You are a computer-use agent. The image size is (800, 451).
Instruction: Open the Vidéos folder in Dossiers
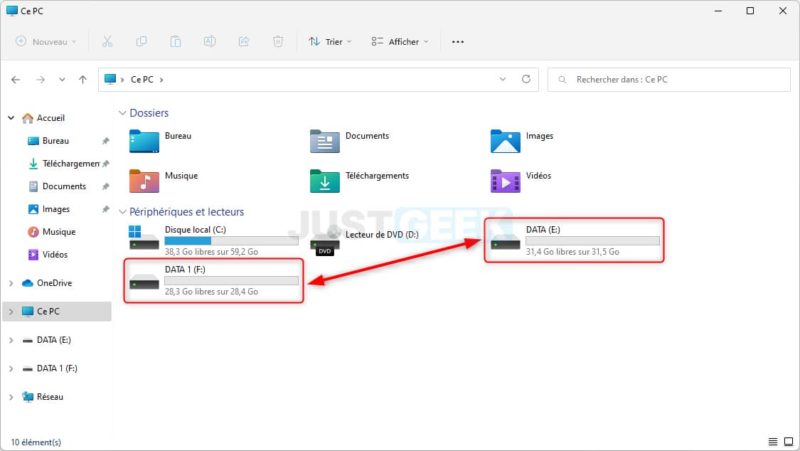point(505,181)
